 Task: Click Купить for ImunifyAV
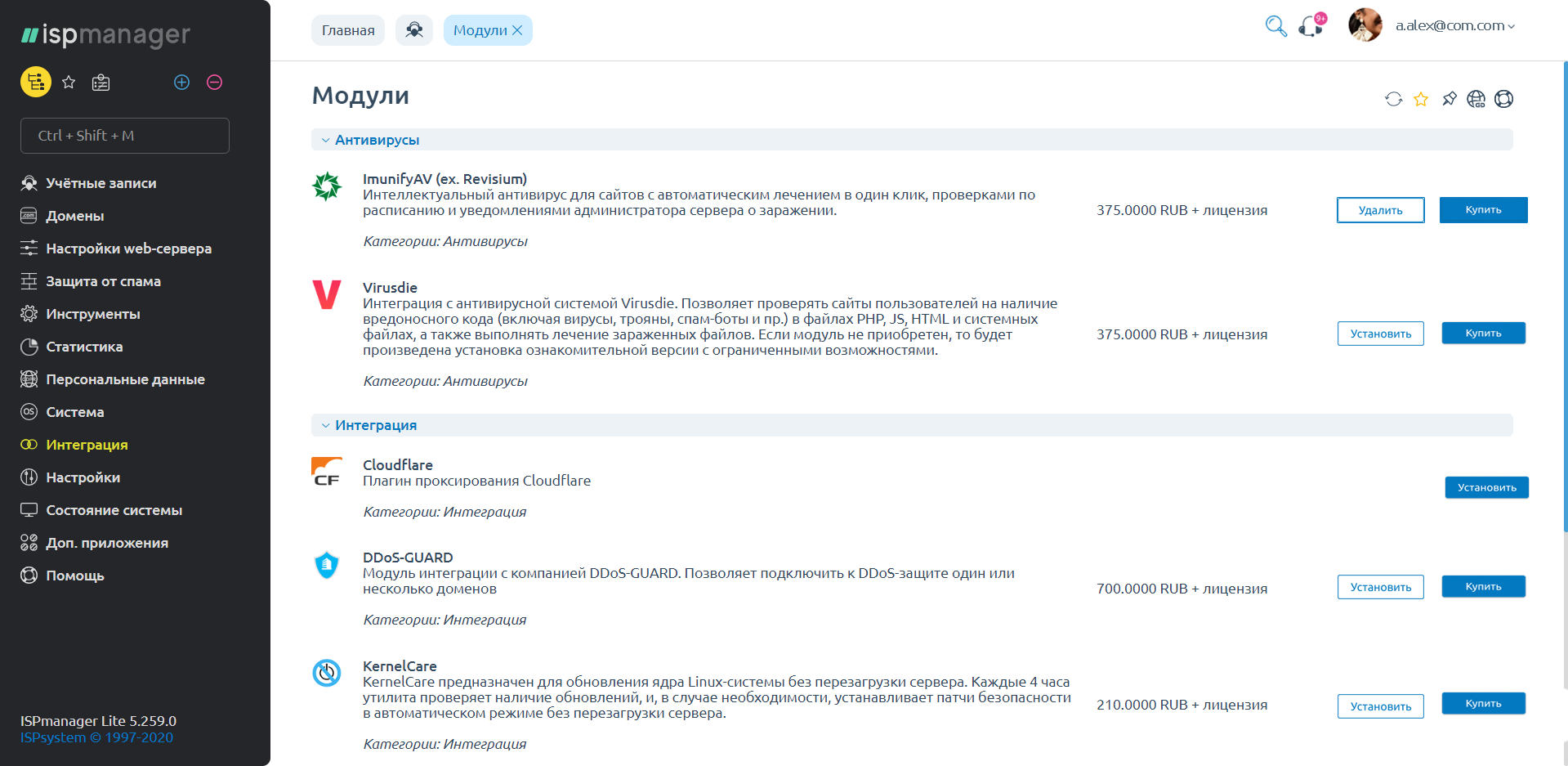pos(1484,210)
